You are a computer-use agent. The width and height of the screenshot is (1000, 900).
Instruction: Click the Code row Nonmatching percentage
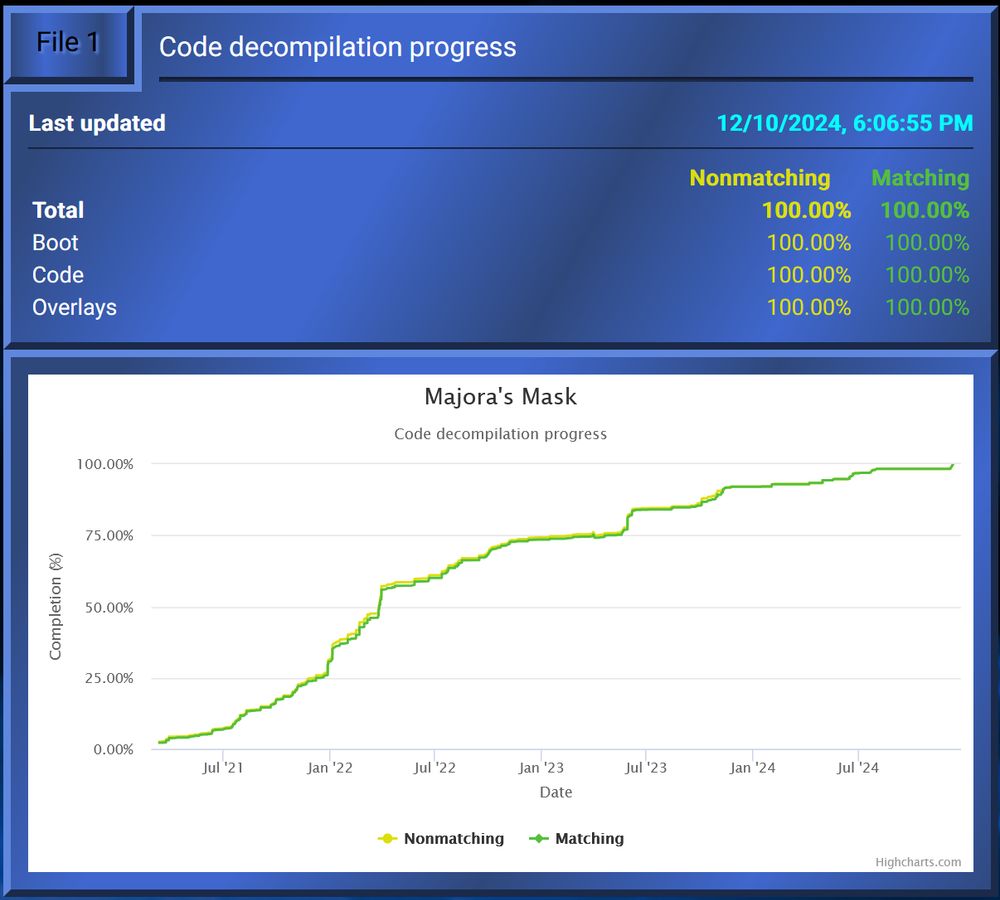809,275
